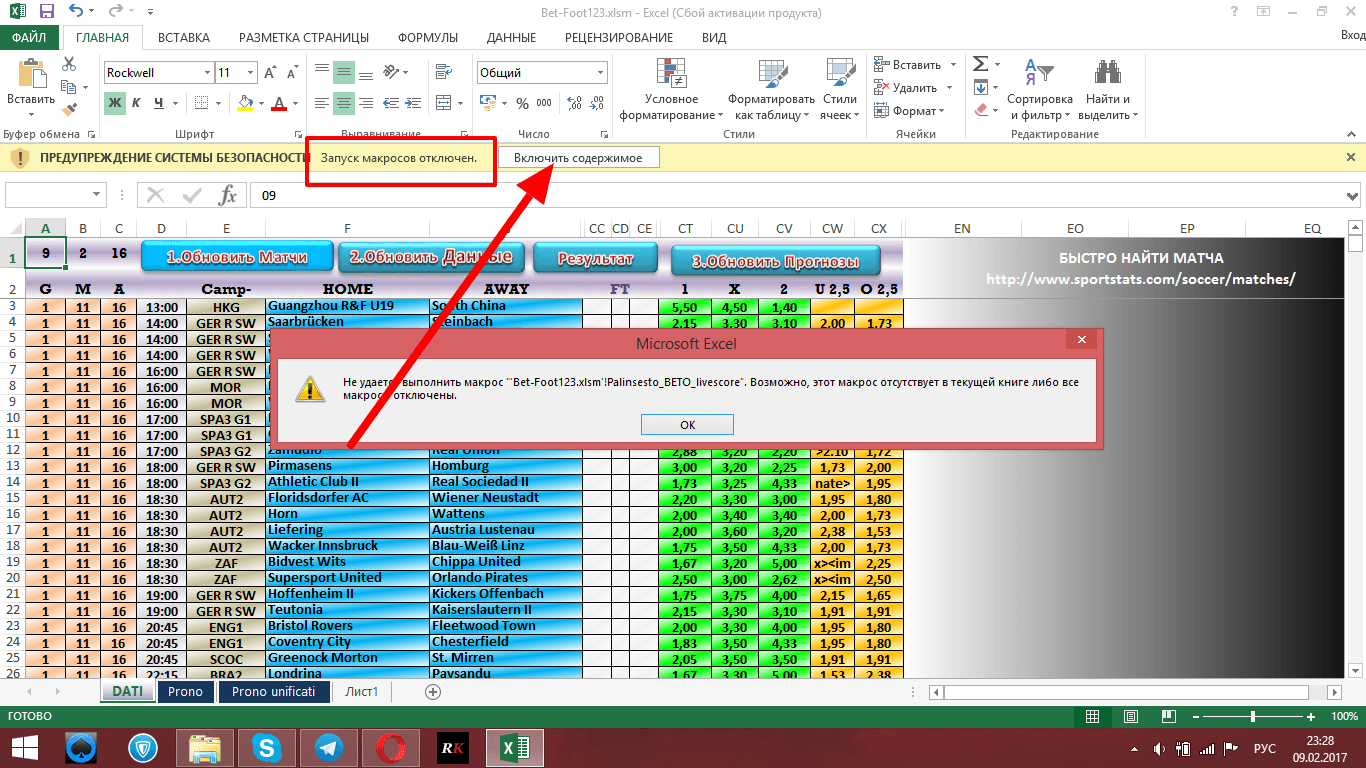Toggle italic formatting (К)

(138, 102)
